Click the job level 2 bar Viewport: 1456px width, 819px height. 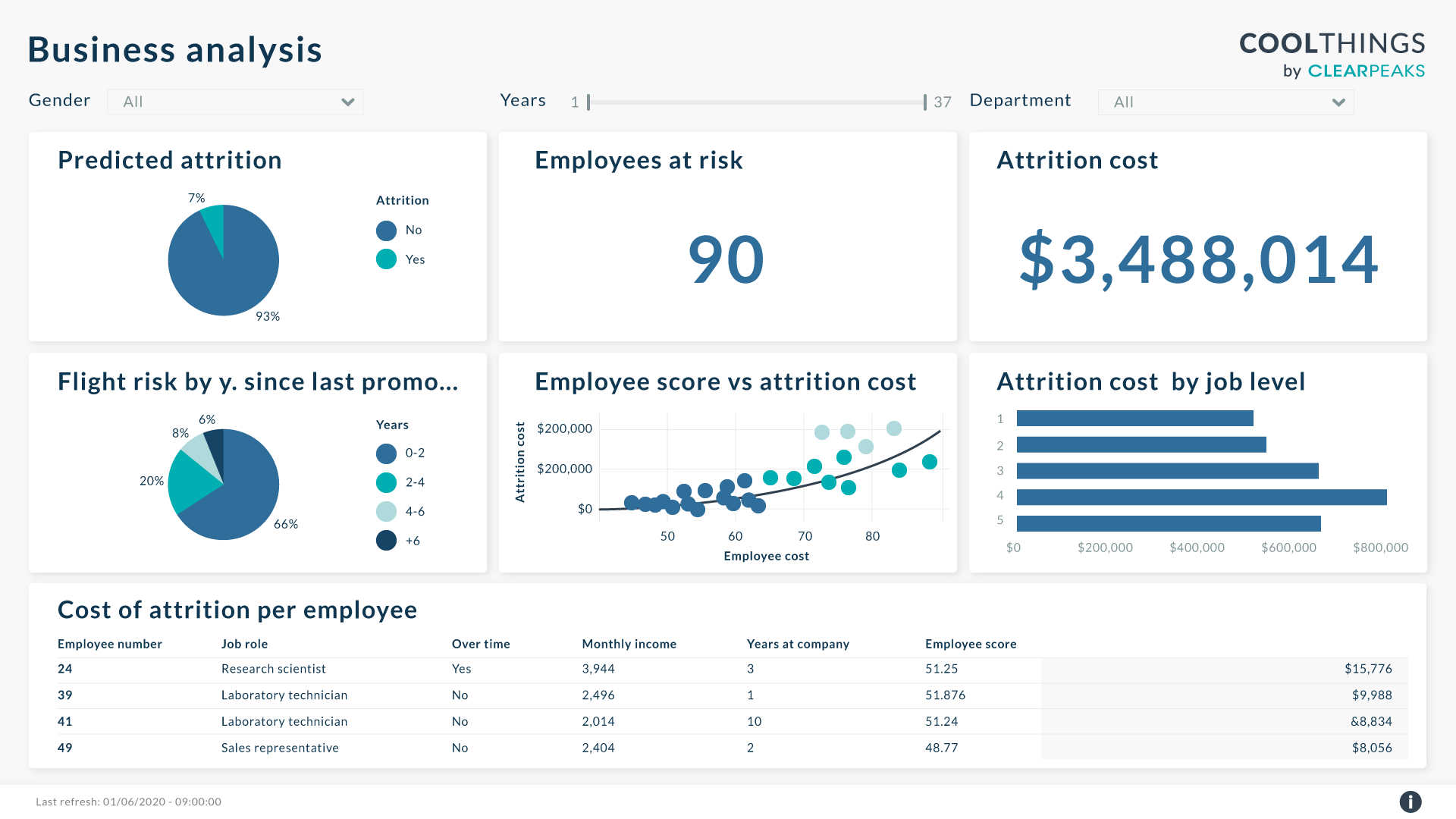(1141, 444)
